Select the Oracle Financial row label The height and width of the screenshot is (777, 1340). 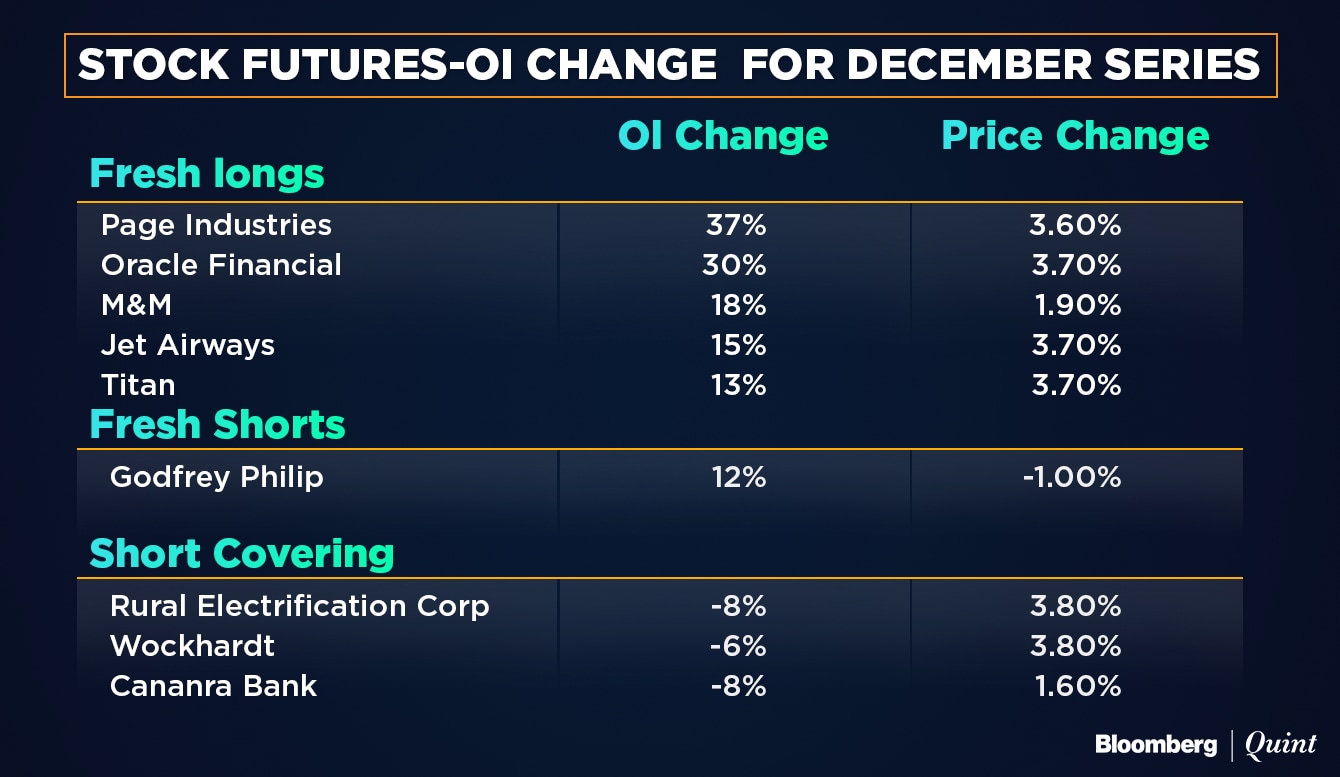221,265
